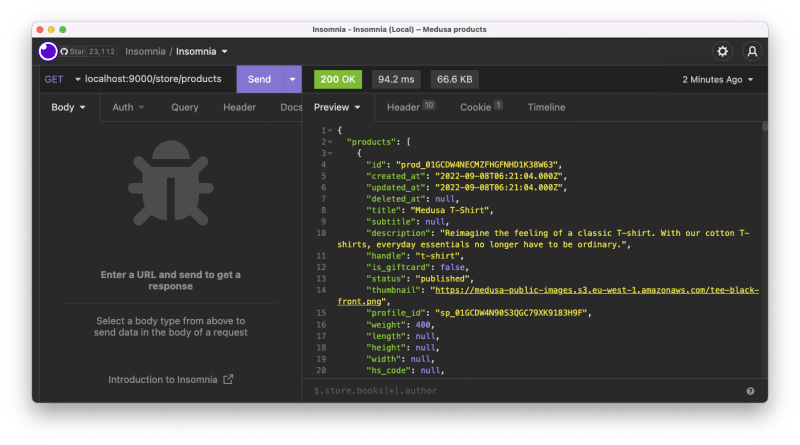Open GitHub Star counter badge
Image resolution: width=800 pixels, height=445 pixels.
(x=88, y=52)
